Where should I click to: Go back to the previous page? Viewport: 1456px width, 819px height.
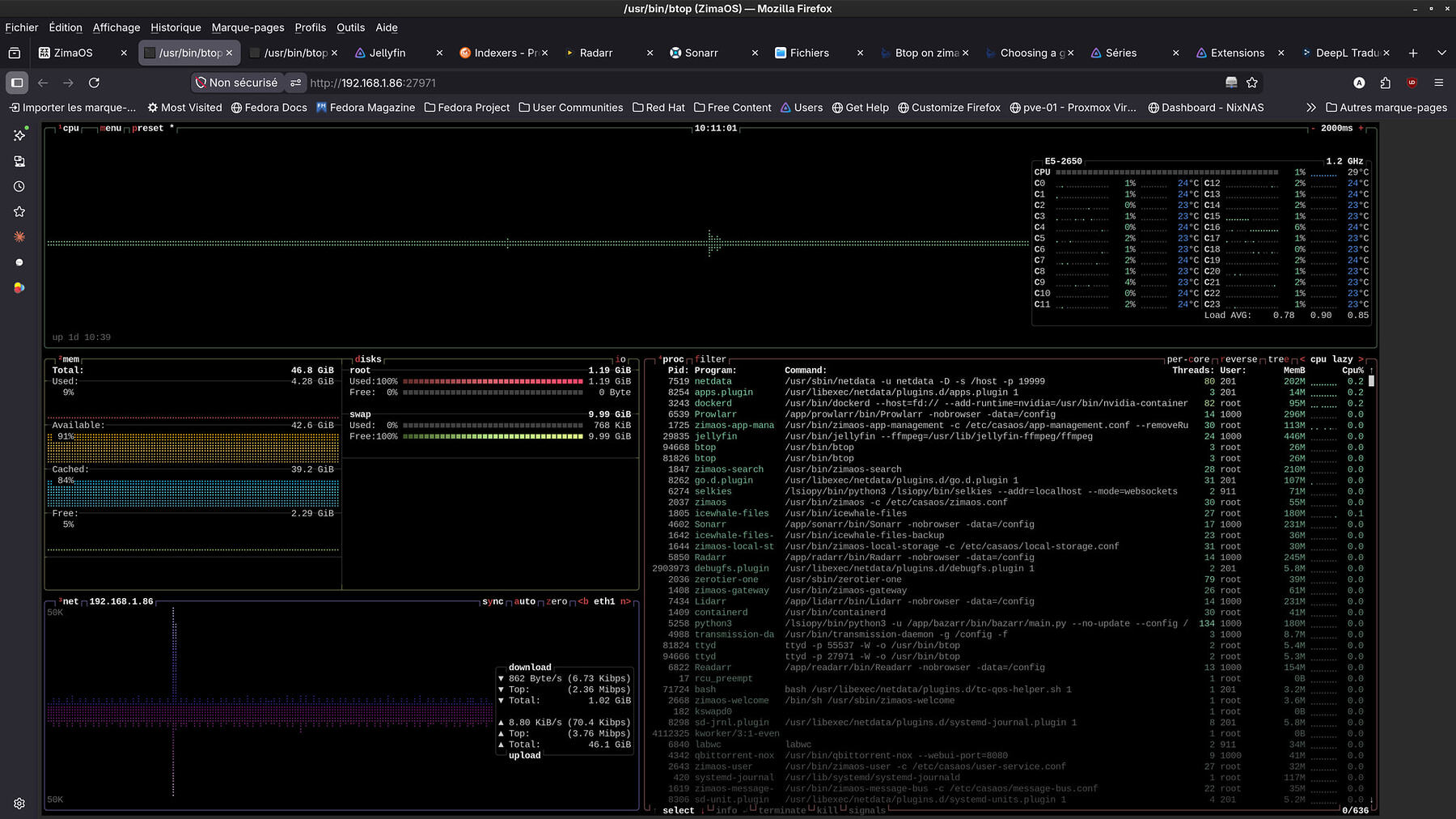pyautogui.click(x=43, y=83)
